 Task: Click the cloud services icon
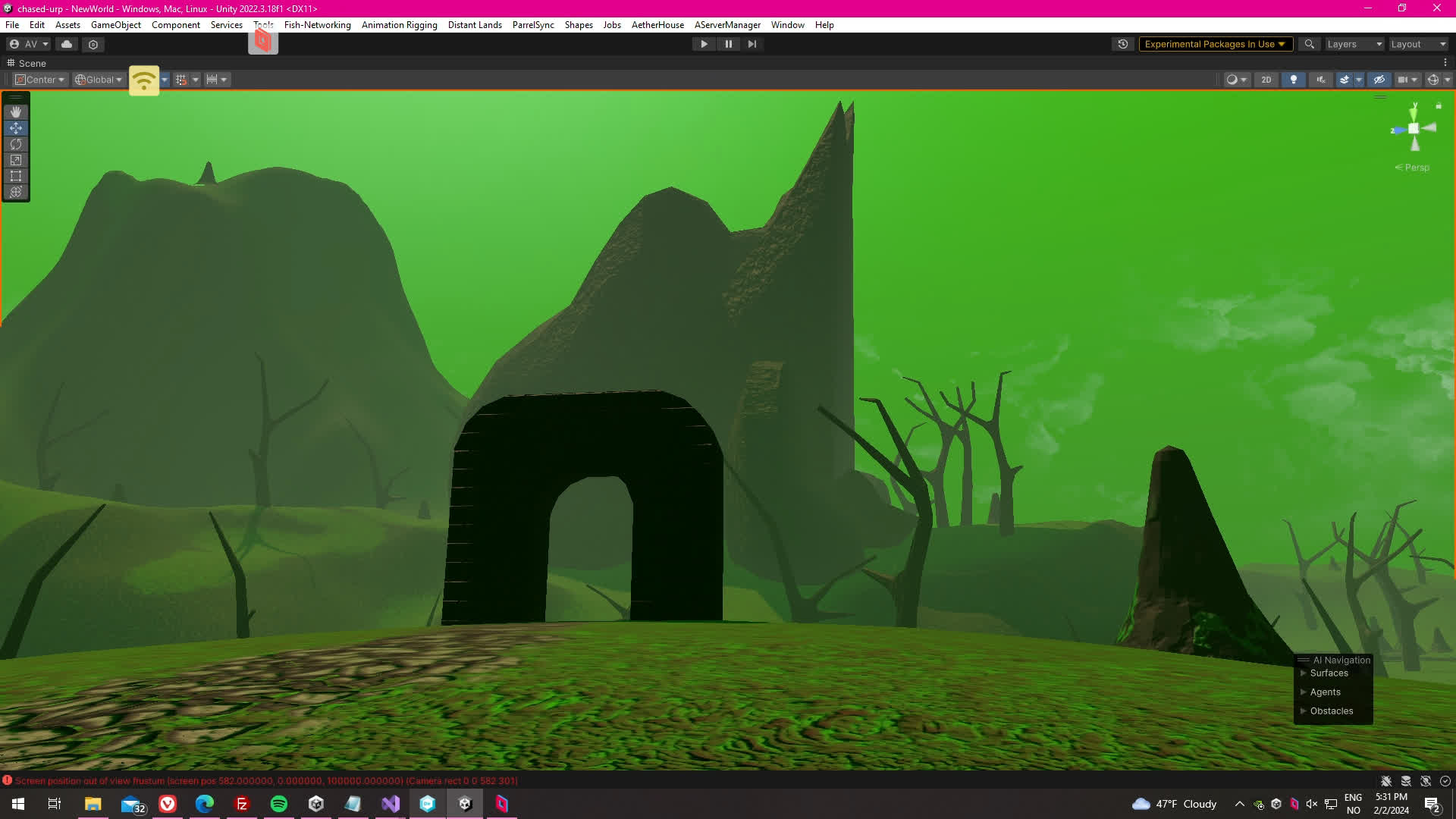[67, 44]
